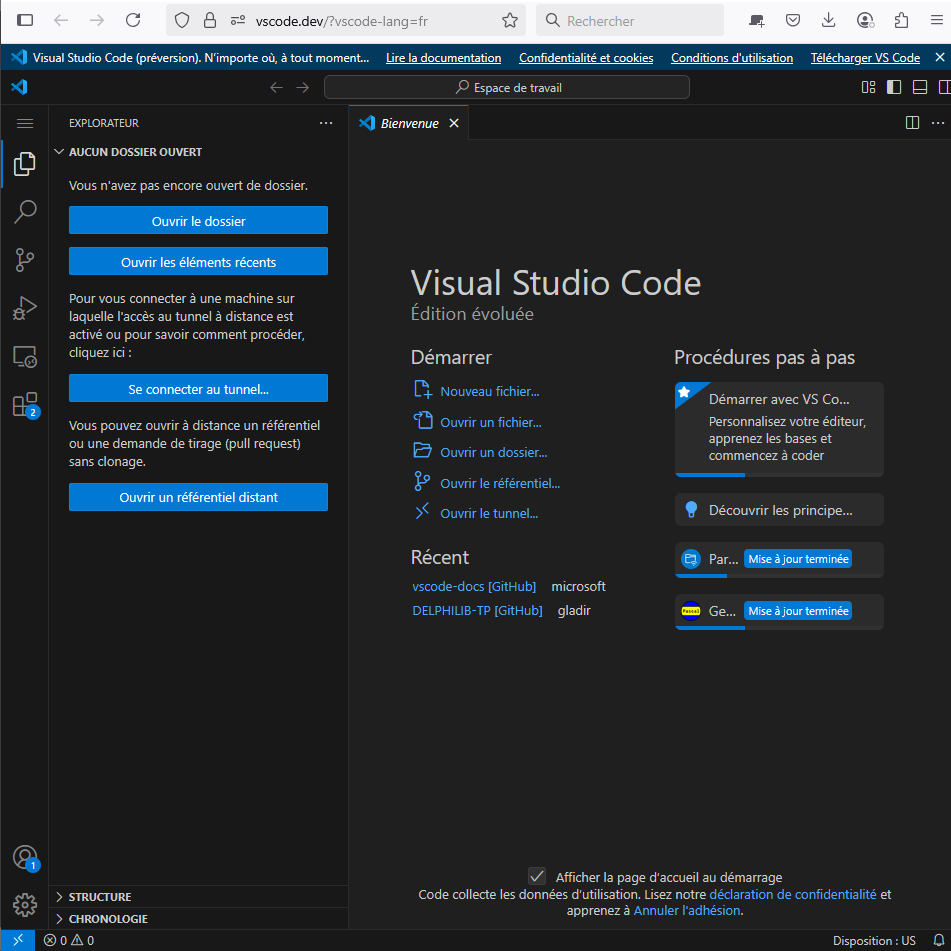Click inside the Espace de travail search field
Image resolution: width=951 pixels, height=951 pixels.
[x=506, y=87]
